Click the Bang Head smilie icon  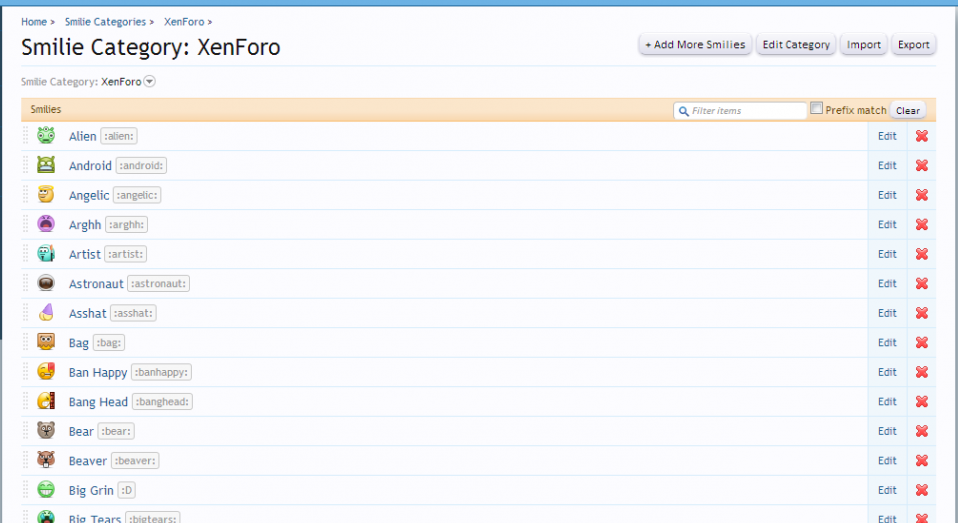[46, 401]
